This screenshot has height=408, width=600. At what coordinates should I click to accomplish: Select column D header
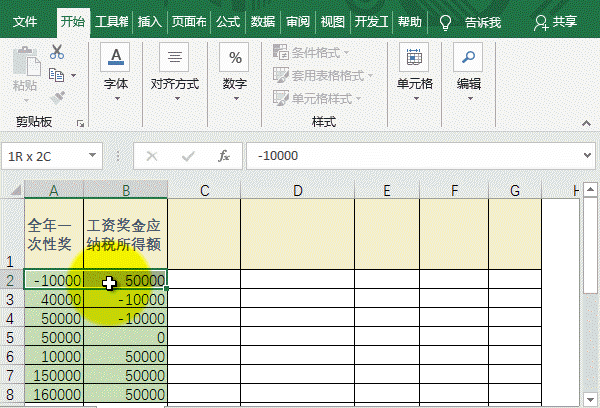tap(297, 190)
